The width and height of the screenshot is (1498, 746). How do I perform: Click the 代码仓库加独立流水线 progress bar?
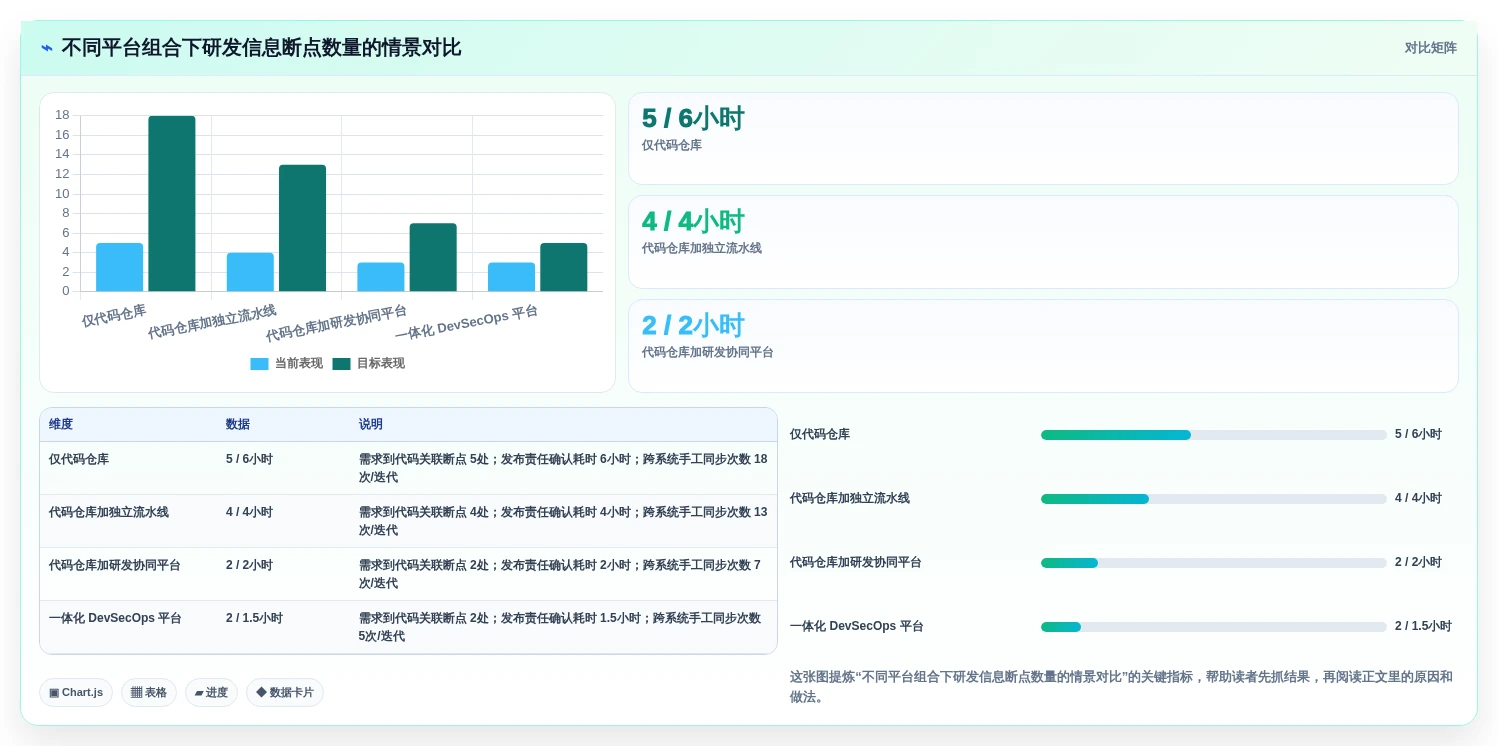[x=1213, y=499]
